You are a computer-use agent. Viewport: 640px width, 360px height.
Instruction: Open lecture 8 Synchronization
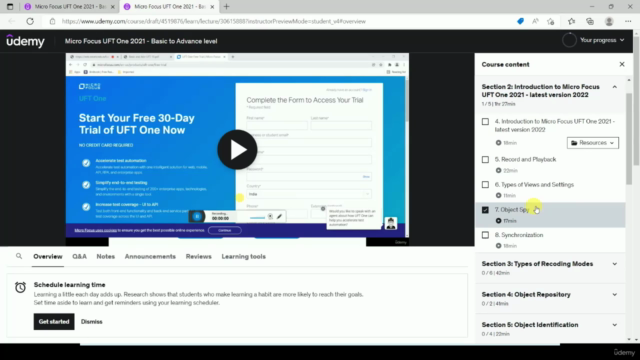(x=519, y=235)
